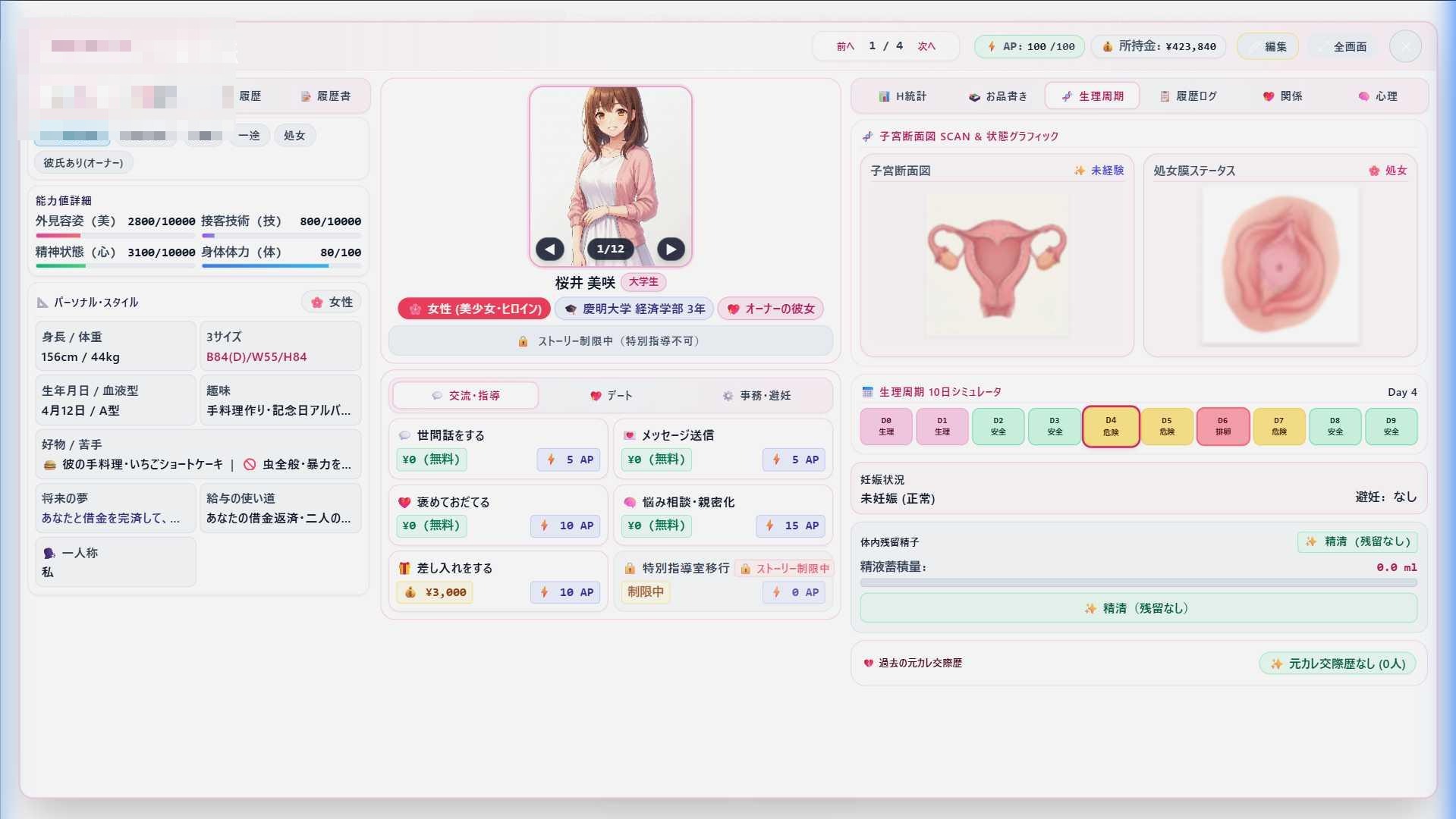Select day D3 安全 in cycle simulator
Viewport: 1456px width, 819px height.
1055,426
